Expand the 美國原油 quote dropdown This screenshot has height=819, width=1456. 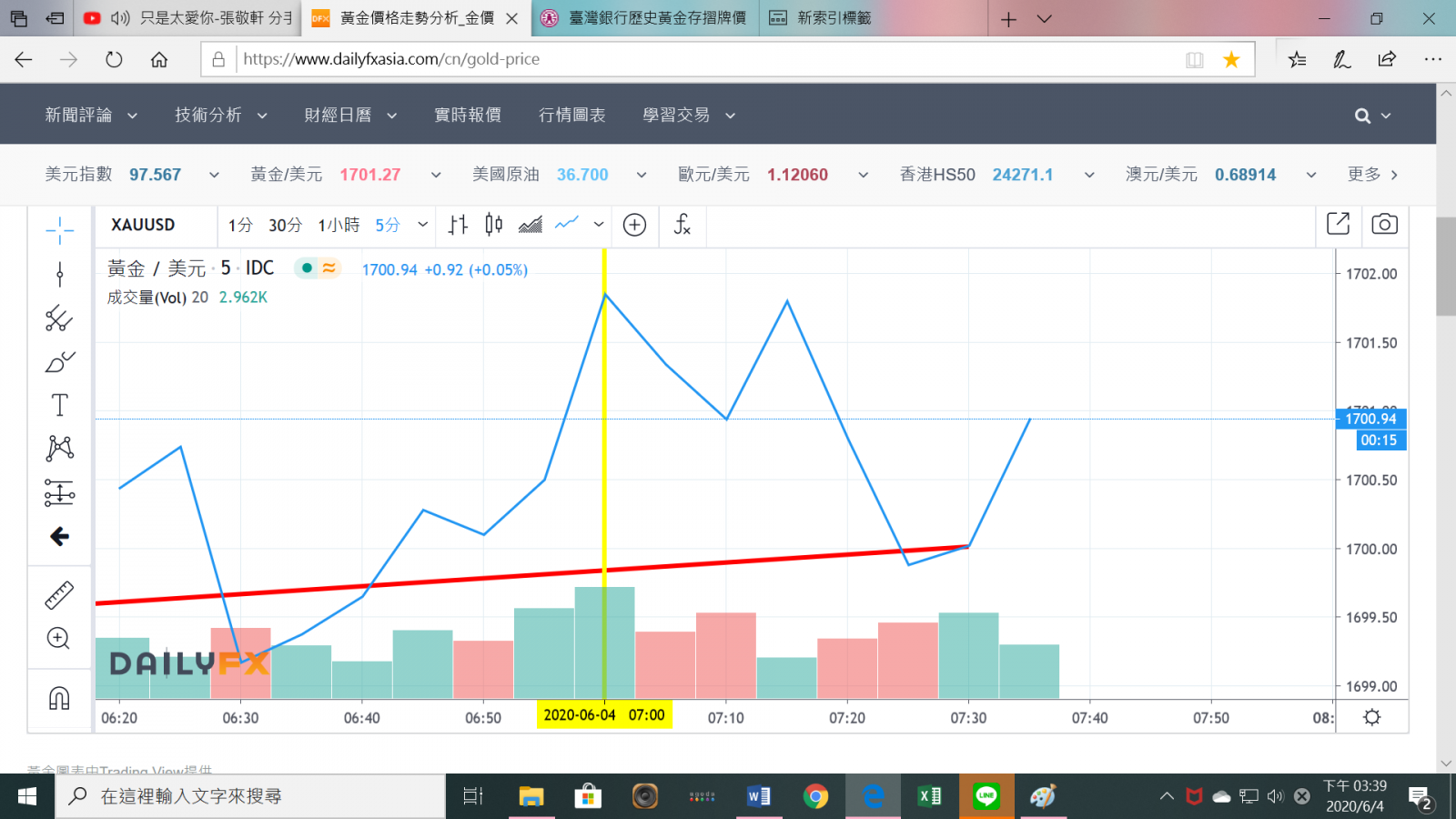coord(642,175)
